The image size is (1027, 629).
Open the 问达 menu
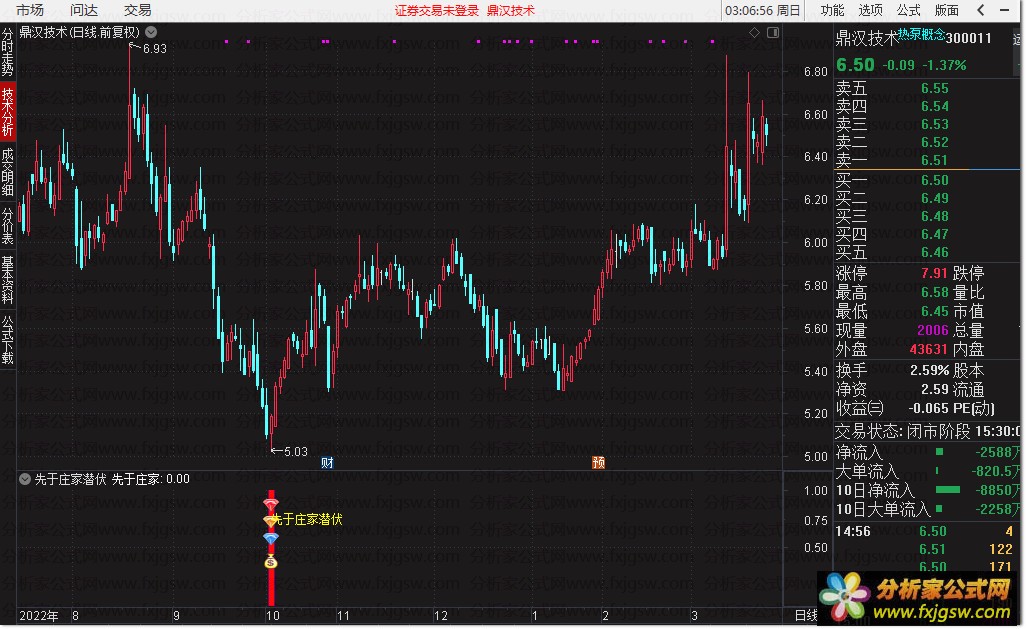click(x=83, y=10)
